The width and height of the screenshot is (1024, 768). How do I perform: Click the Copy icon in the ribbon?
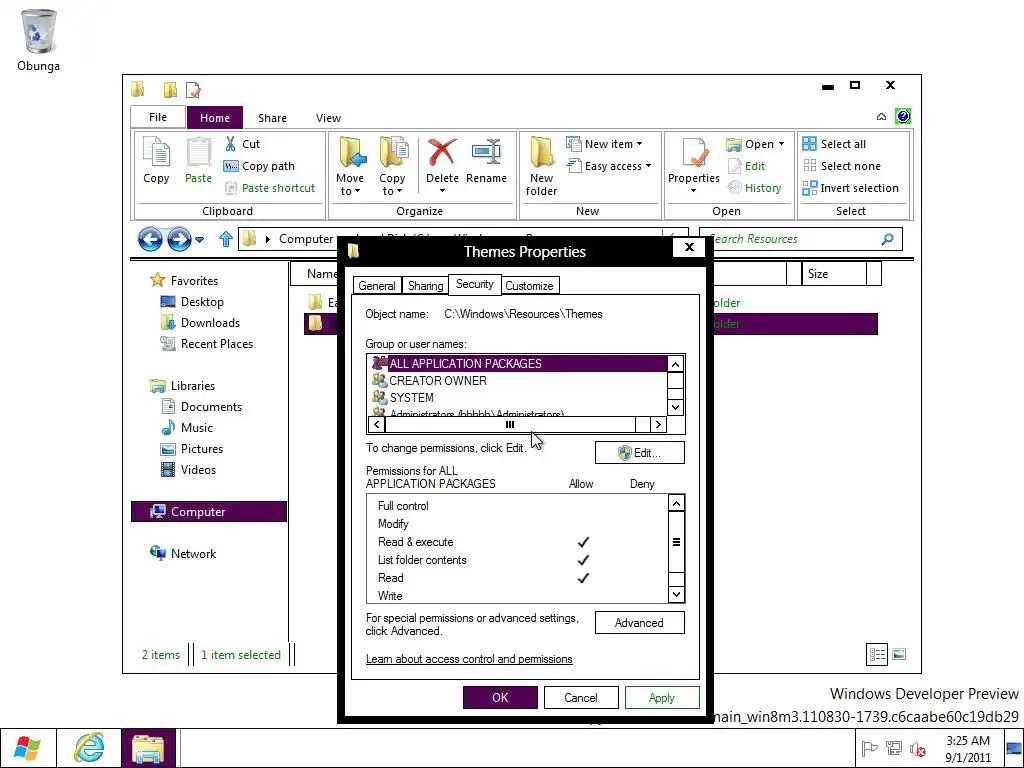[x=156, y=161]
